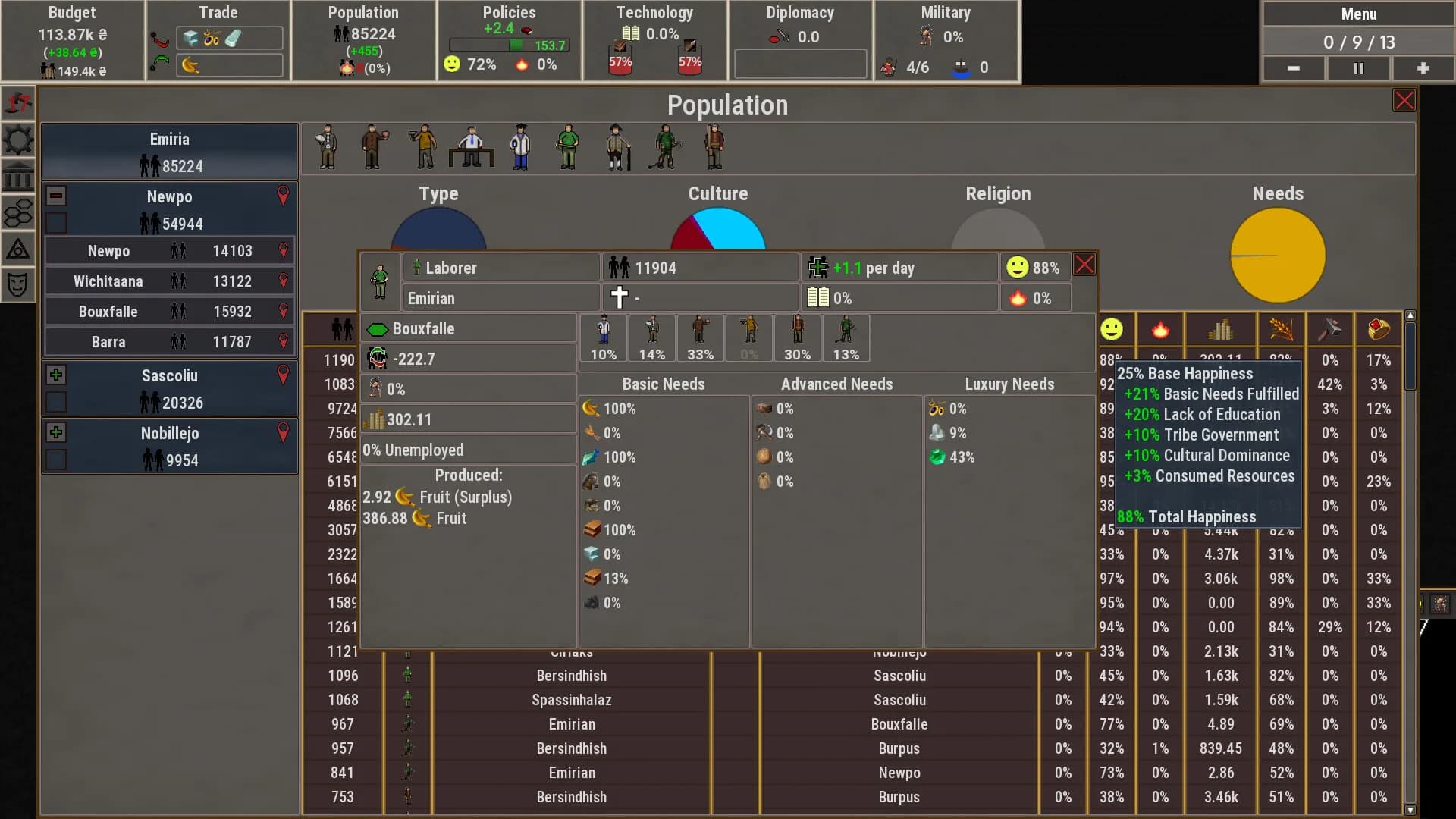Screen dimensions: 1456x819
Task: Enable the checkbox in Nobillejo region
Action: (56, 460)
